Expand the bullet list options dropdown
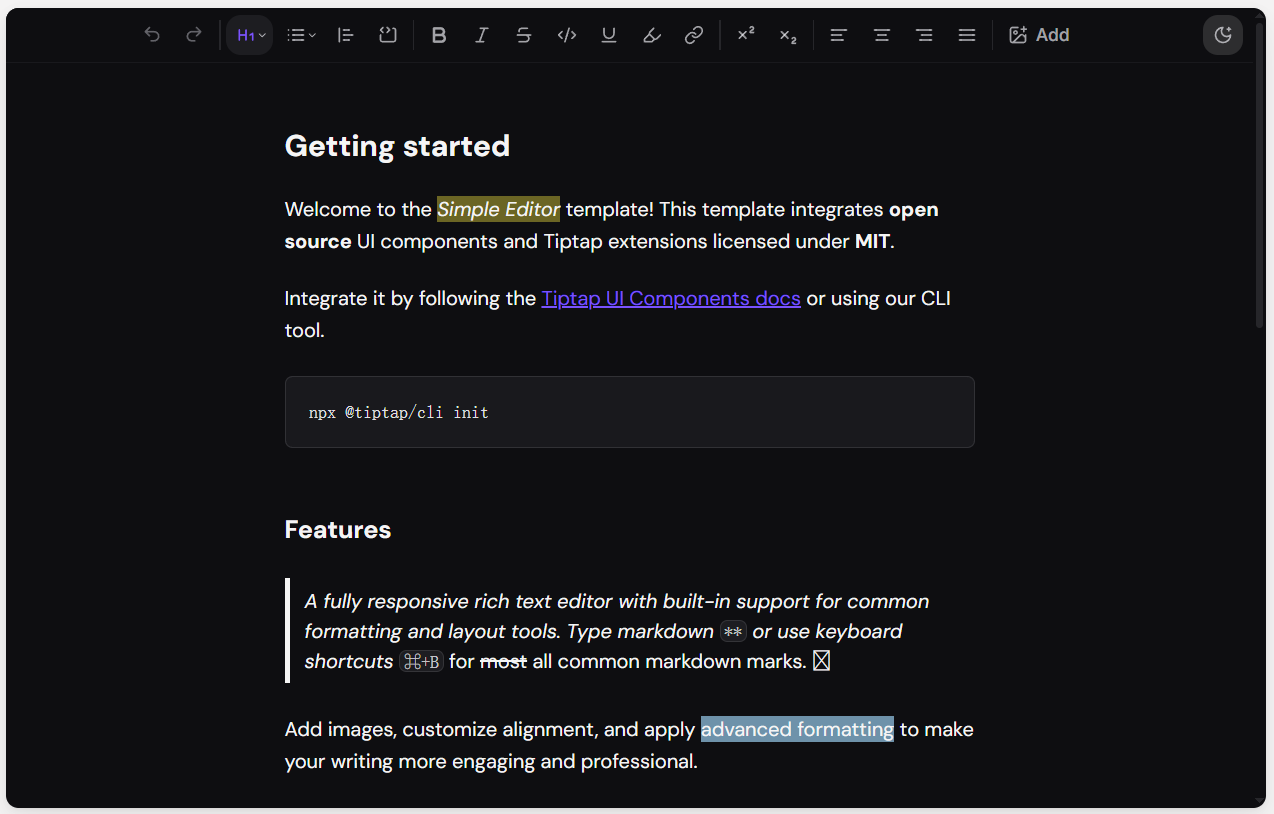The width and height of the screenshot is (1274, 814). tap(301, 35)
